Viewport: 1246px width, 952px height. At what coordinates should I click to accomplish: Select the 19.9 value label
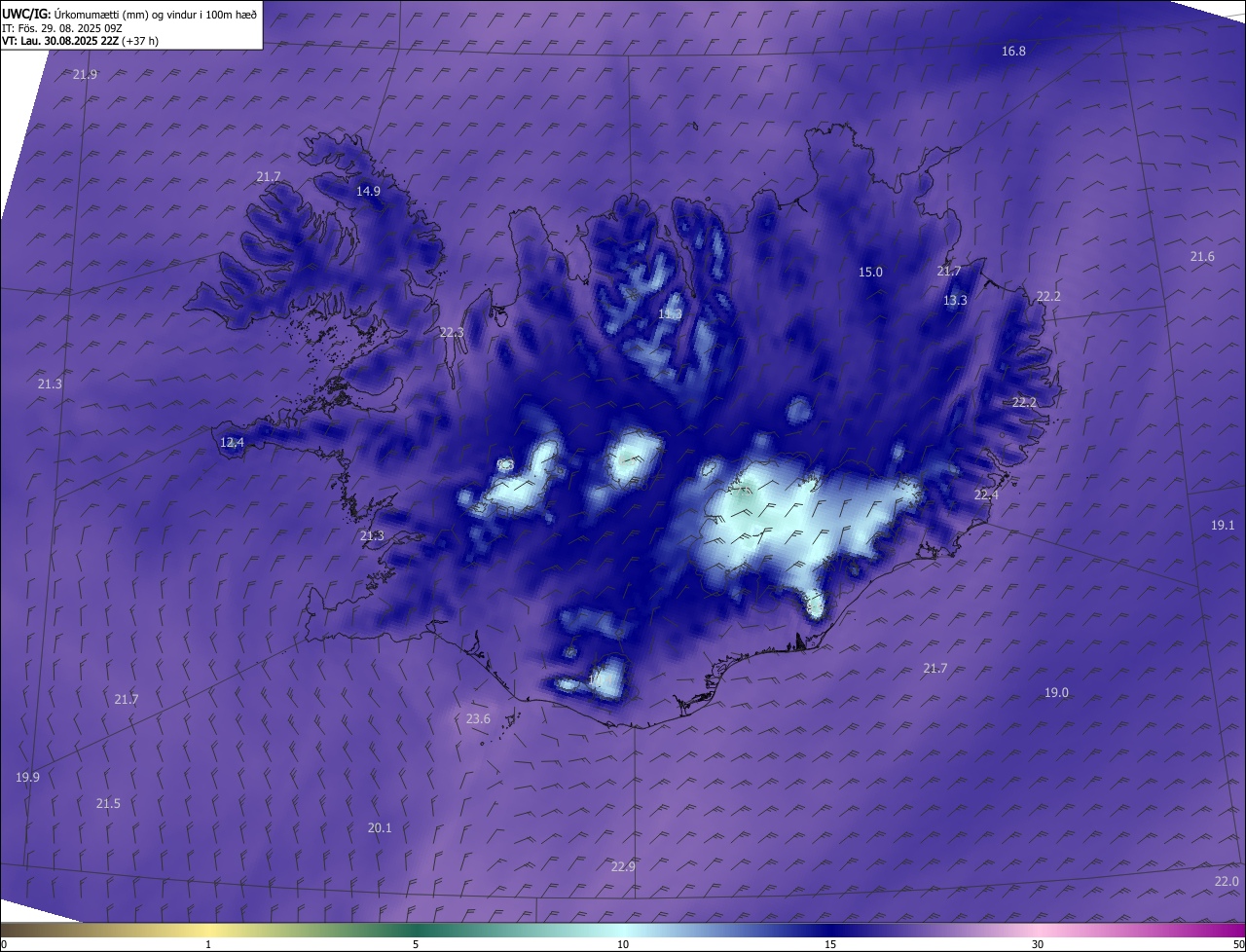click(27, 777)
